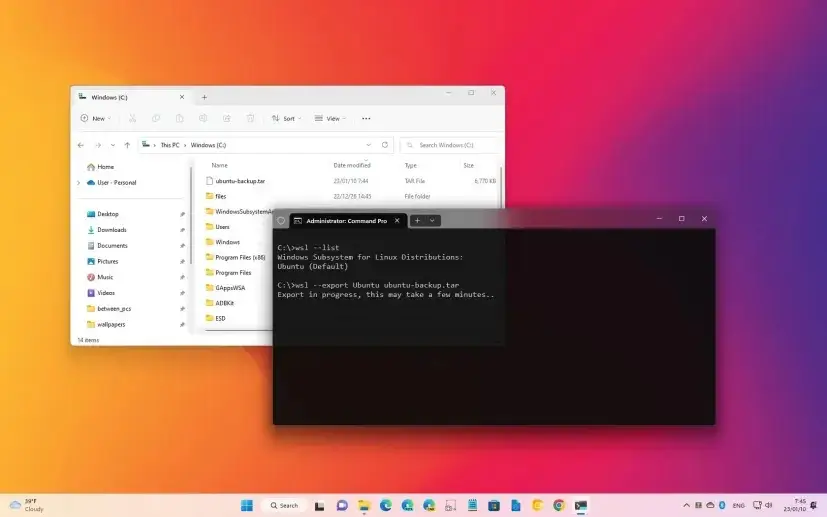Switch to Terminal via its taskbar icon

[581, 505]
